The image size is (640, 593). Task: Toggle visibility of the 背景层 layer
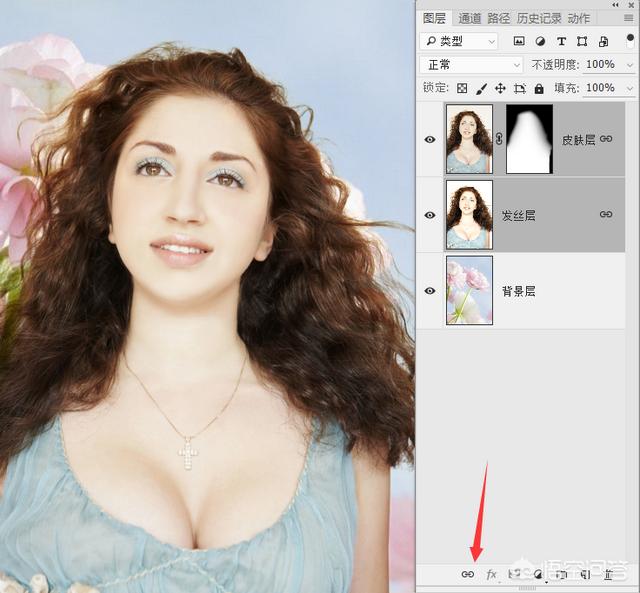(x=430, y=291)
